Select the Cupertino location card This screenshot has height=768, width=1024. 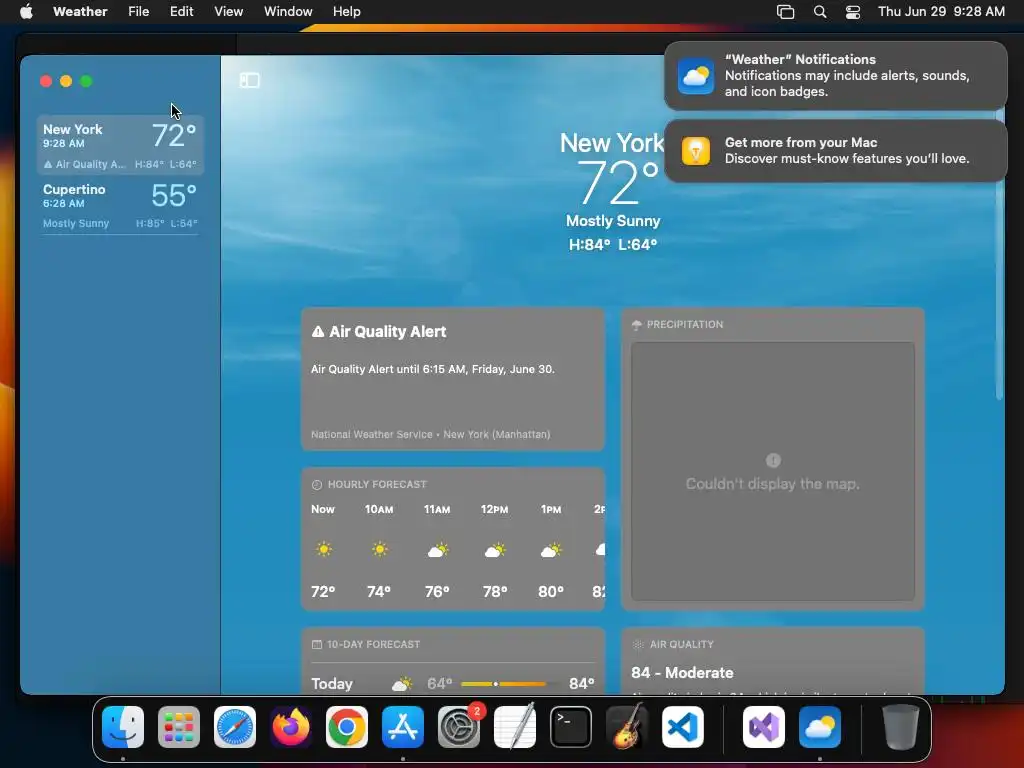tap(120, 205)
